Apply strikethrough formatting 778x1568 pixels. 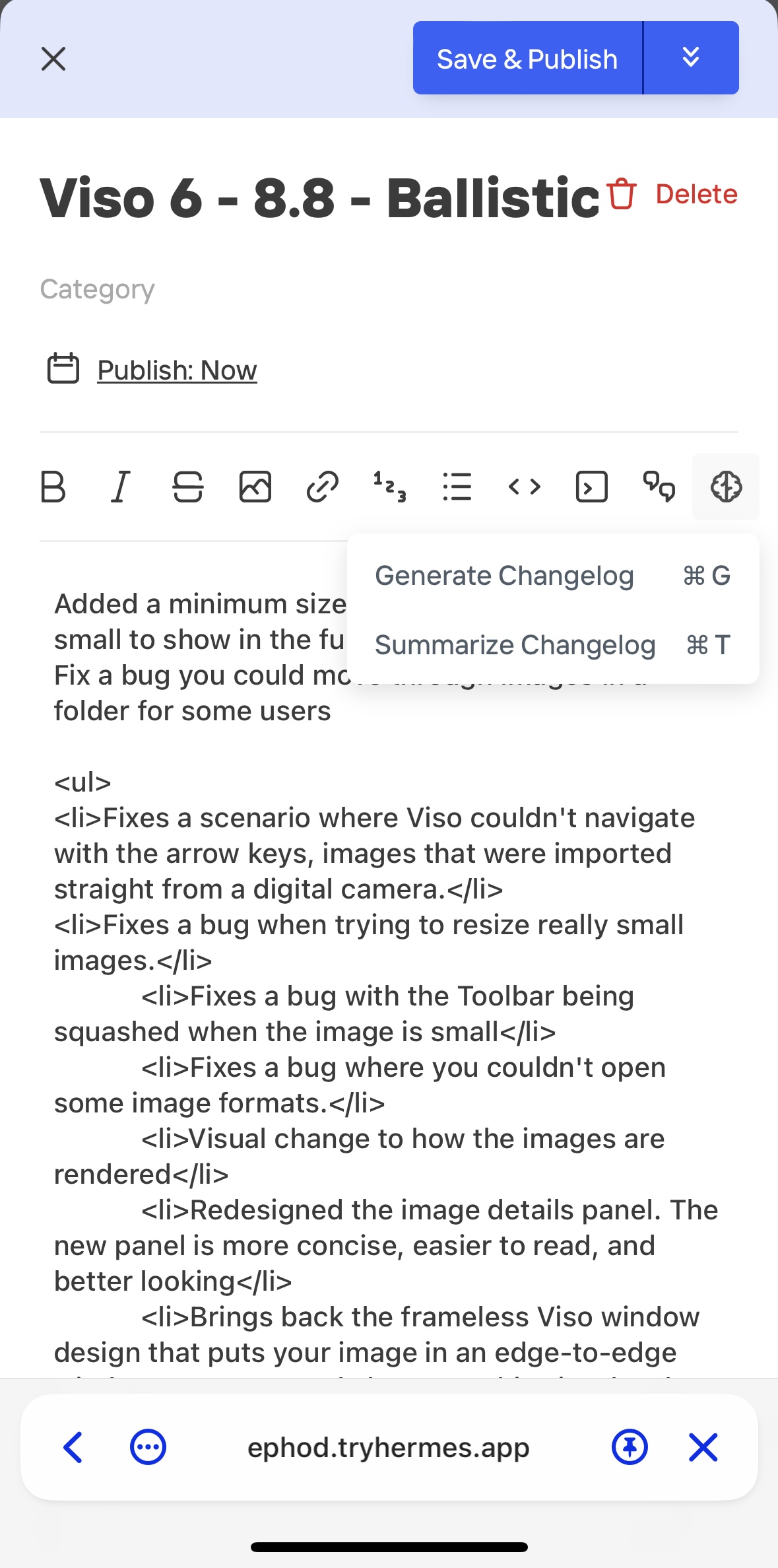pos(188,487)
